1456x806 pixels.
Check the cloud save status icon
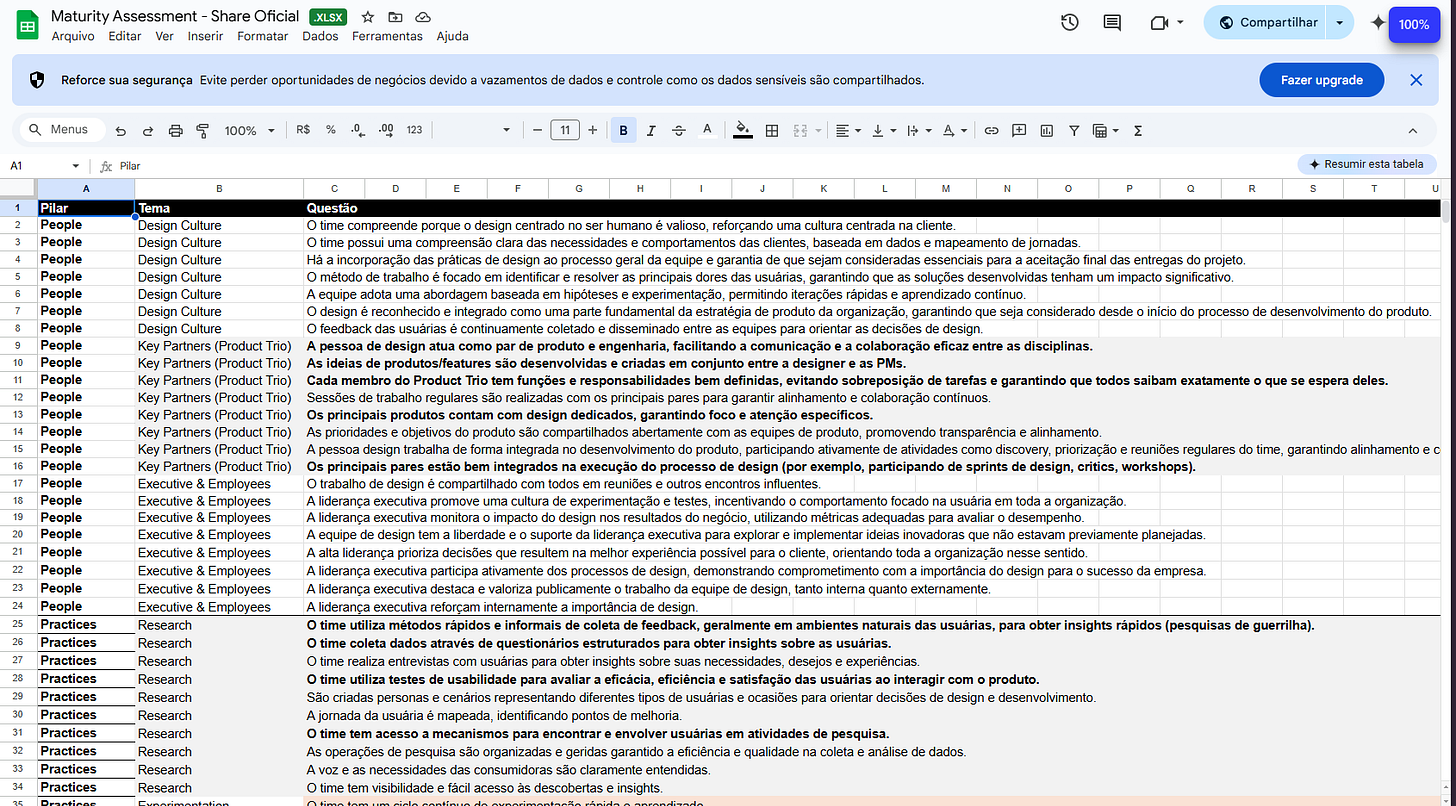422,17
